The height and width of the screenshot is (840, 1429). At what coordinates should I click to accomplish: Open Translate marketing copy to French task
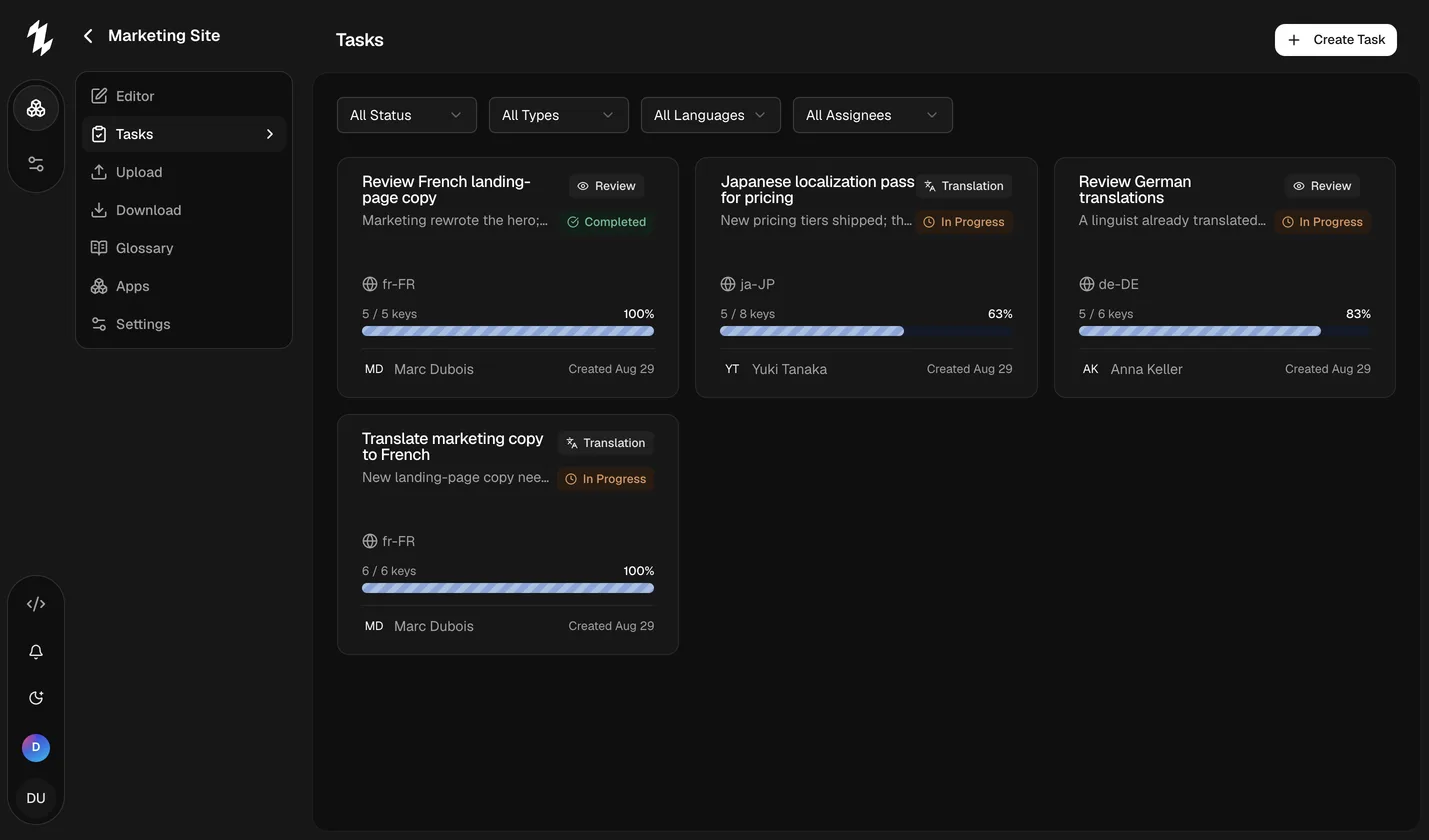[x=508, y=535]
